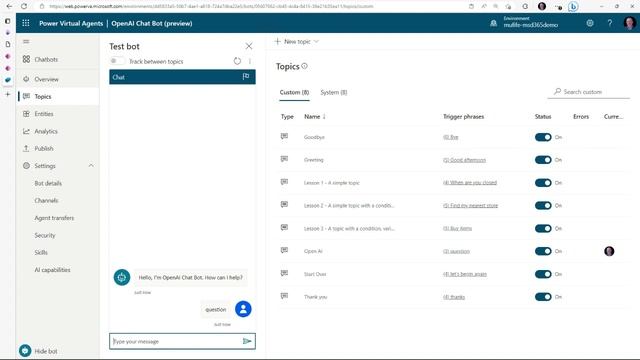The width and height of the screenshot is (640, 360).
Task: Disable Lesson 1 topic status toggle
Action: (543, 183)
